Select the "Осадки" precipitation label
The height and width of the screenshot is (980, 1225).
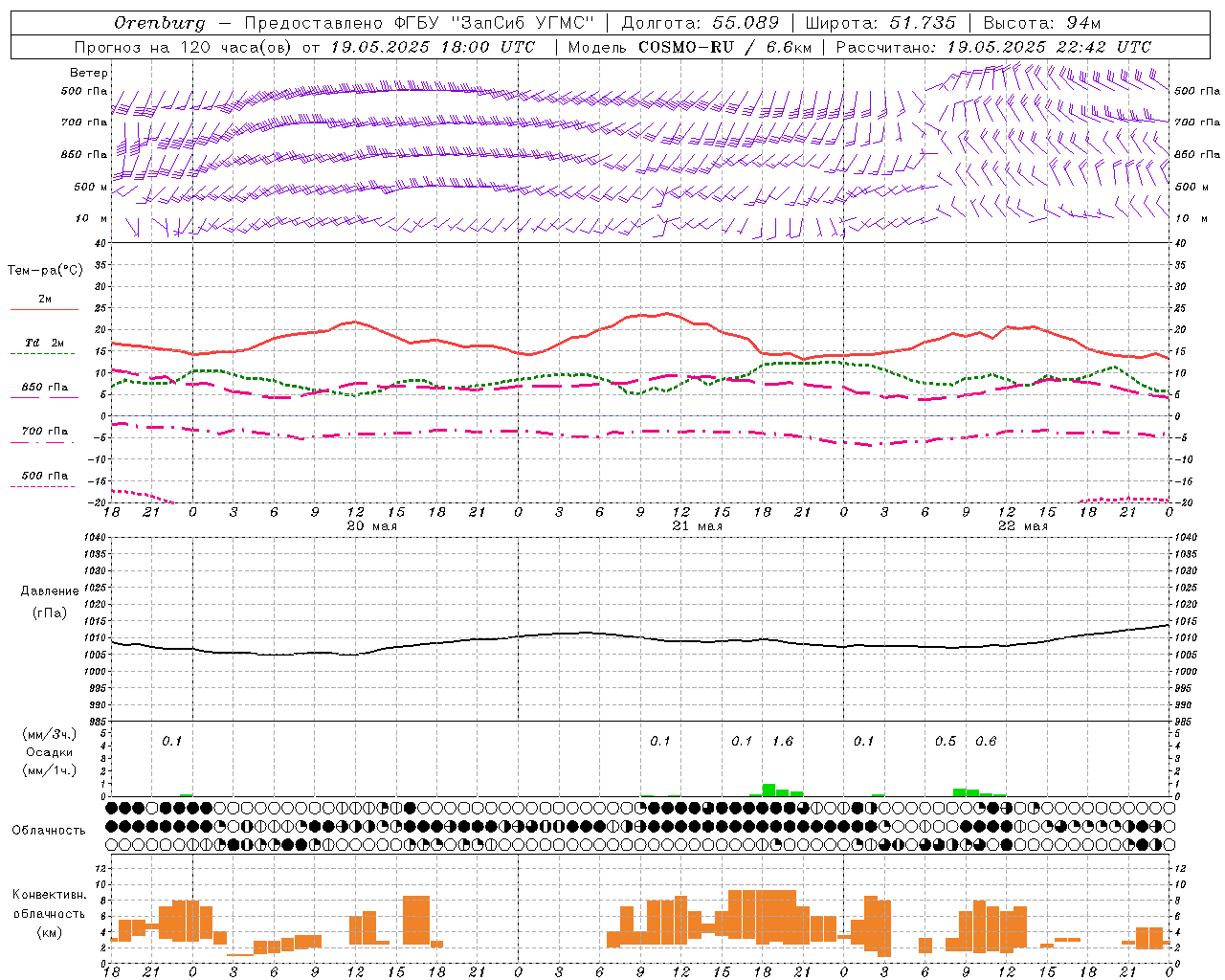(49, 752)
